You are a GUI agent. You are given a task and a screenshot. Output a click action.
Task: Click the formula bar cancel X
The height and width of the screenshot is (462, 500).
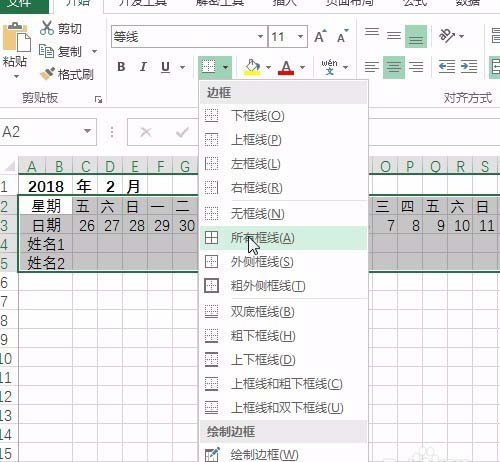click(x=146, y=132)
